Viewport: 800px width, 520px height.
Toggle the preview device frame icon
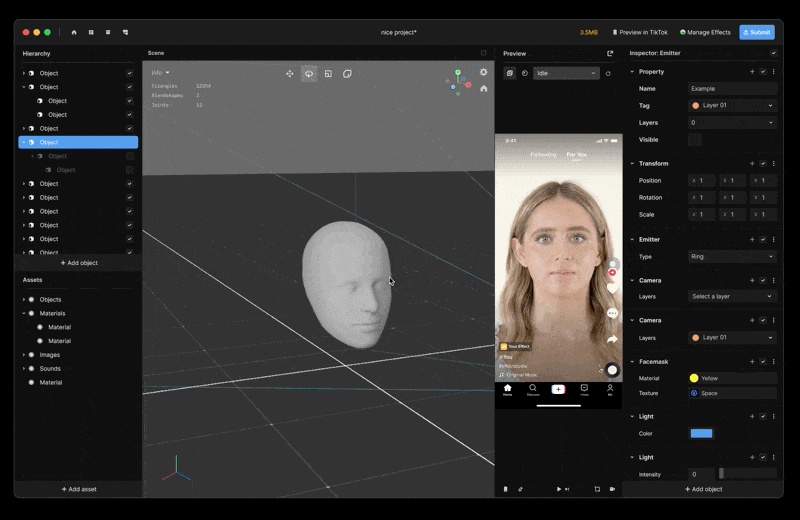coord(510,73)
